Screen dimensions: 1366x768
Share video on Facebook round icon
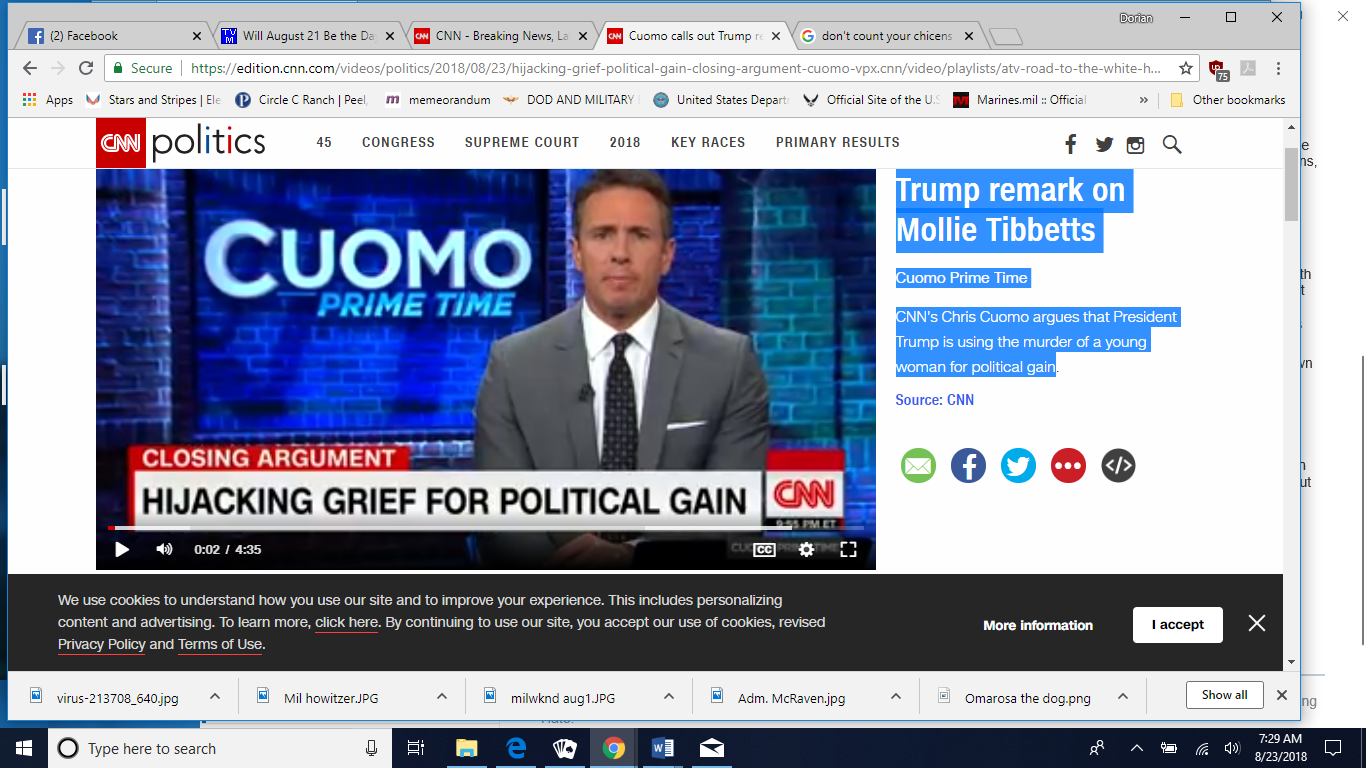(x=968, y=466)
